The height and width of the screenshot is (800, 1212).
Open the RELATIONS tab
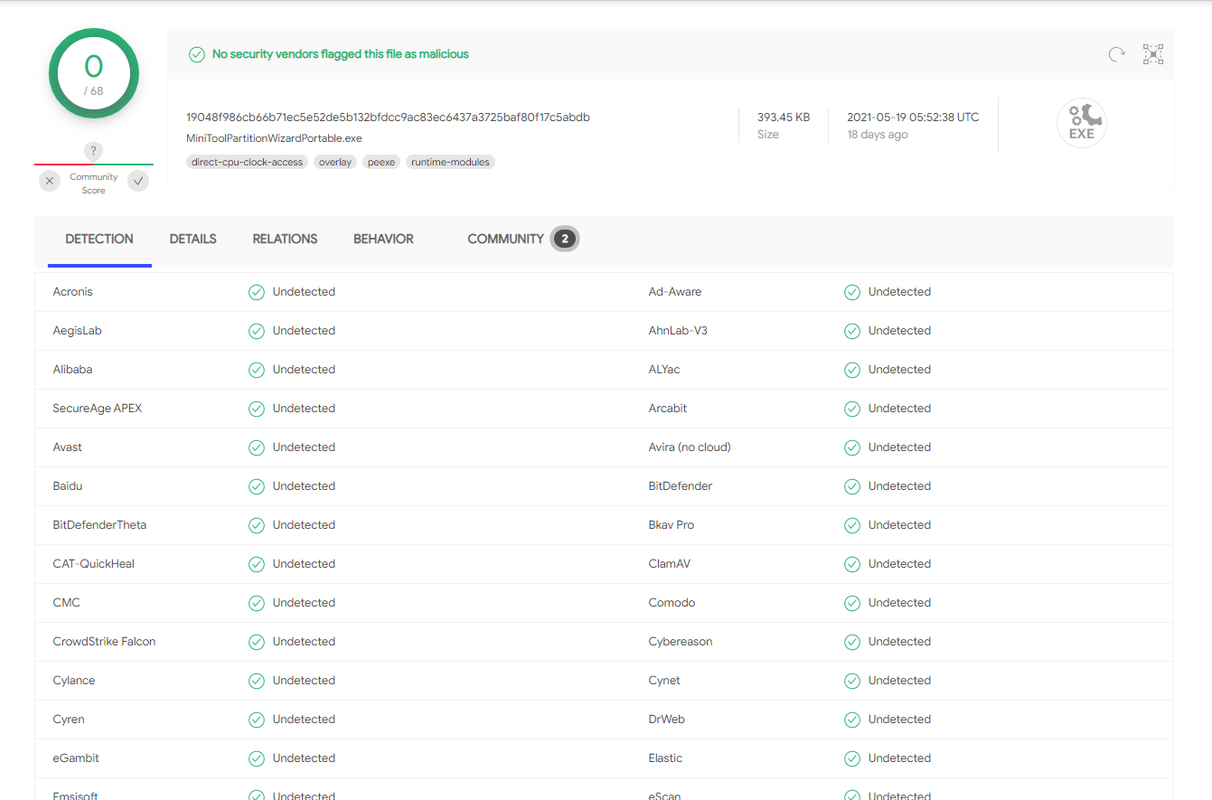click(285, 239)
